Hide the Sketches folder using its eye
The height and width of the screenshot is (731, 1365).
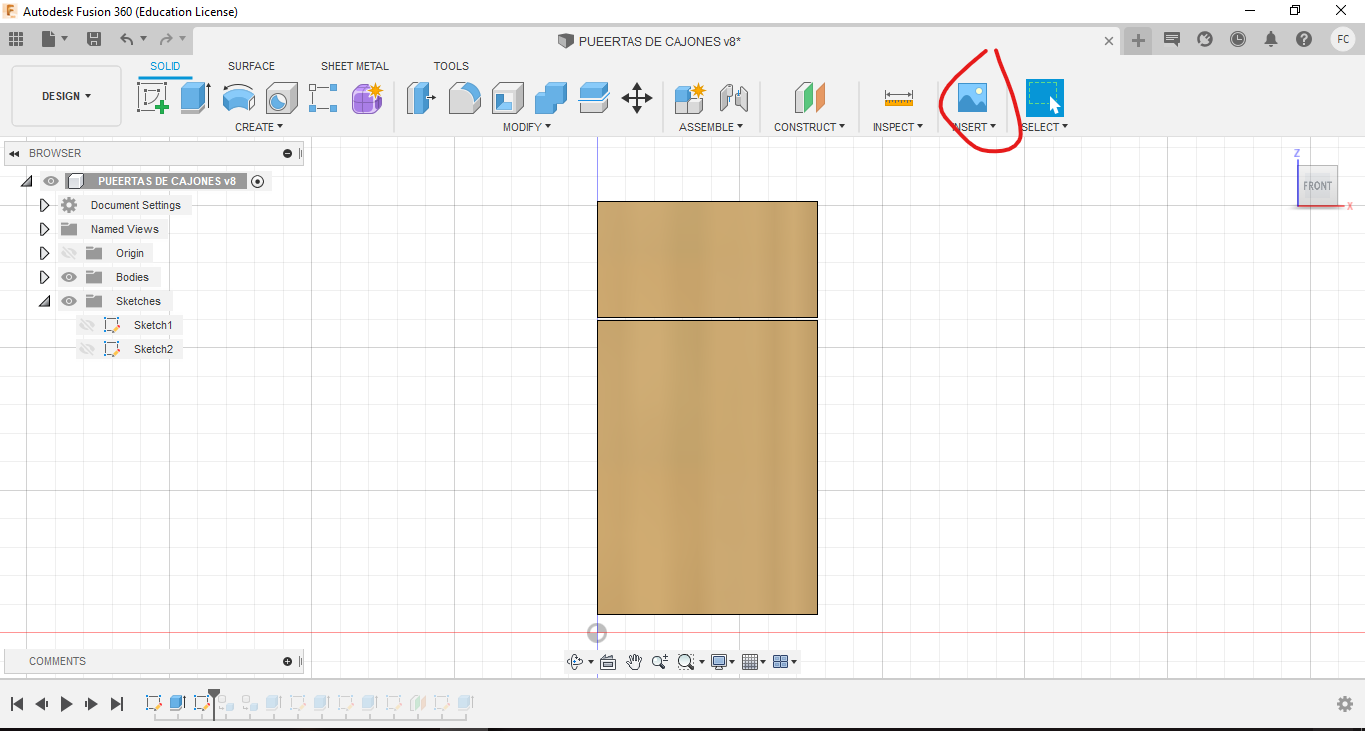point(69,301)
